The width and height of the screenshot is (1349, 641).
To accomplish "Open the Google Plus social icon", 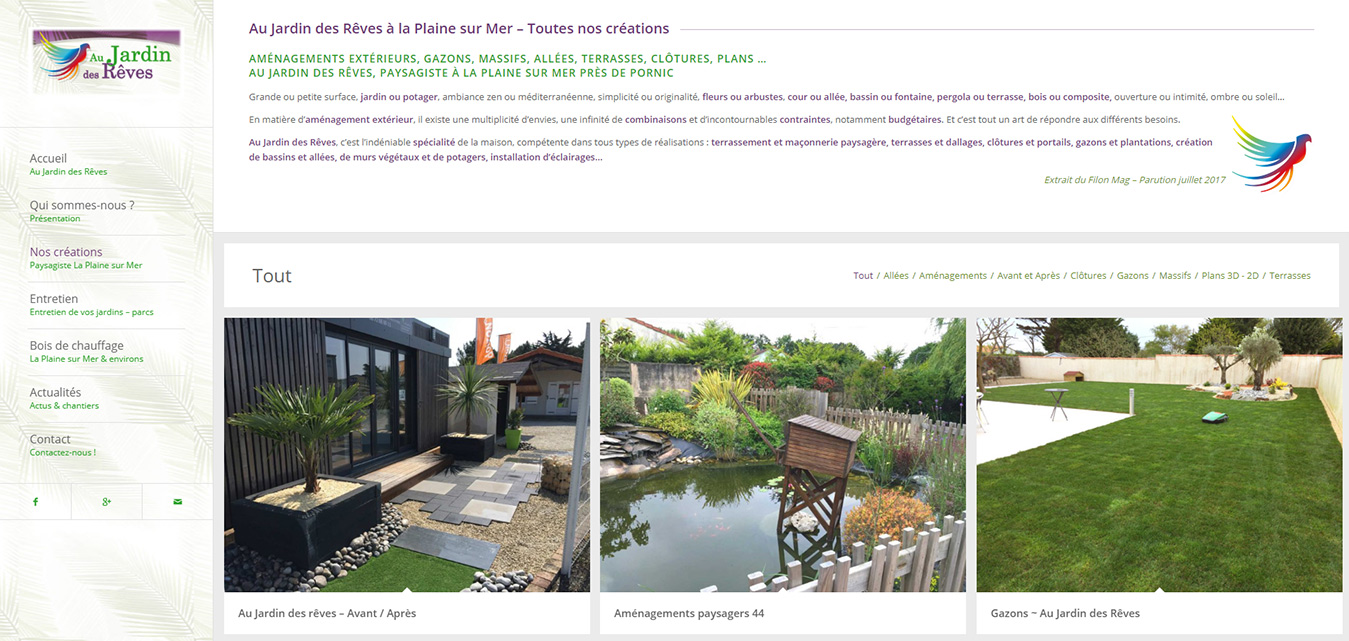I will 106,501.
